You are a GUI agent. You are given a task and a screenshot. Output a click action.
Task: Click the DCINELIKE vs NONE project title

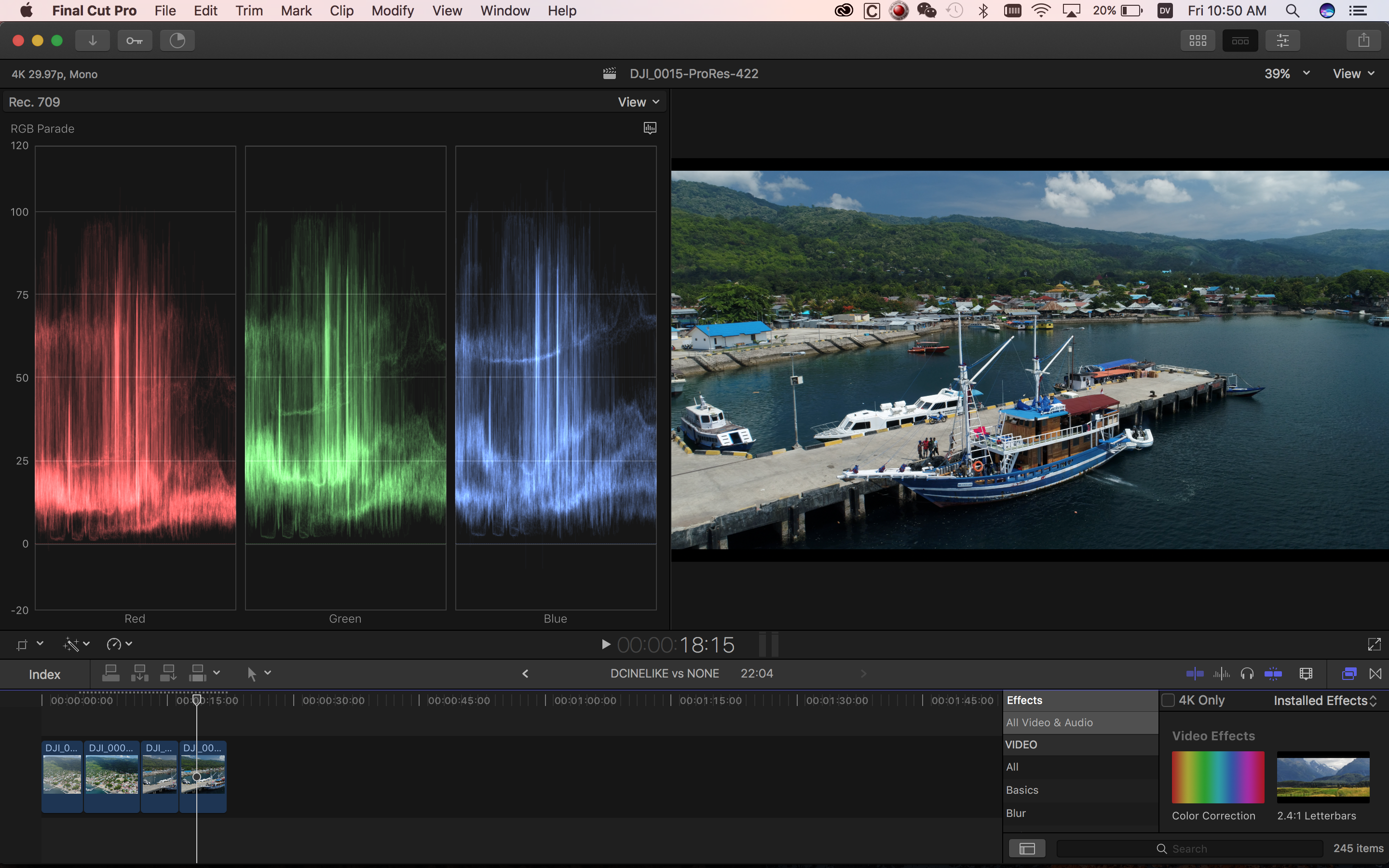(665, 673)
